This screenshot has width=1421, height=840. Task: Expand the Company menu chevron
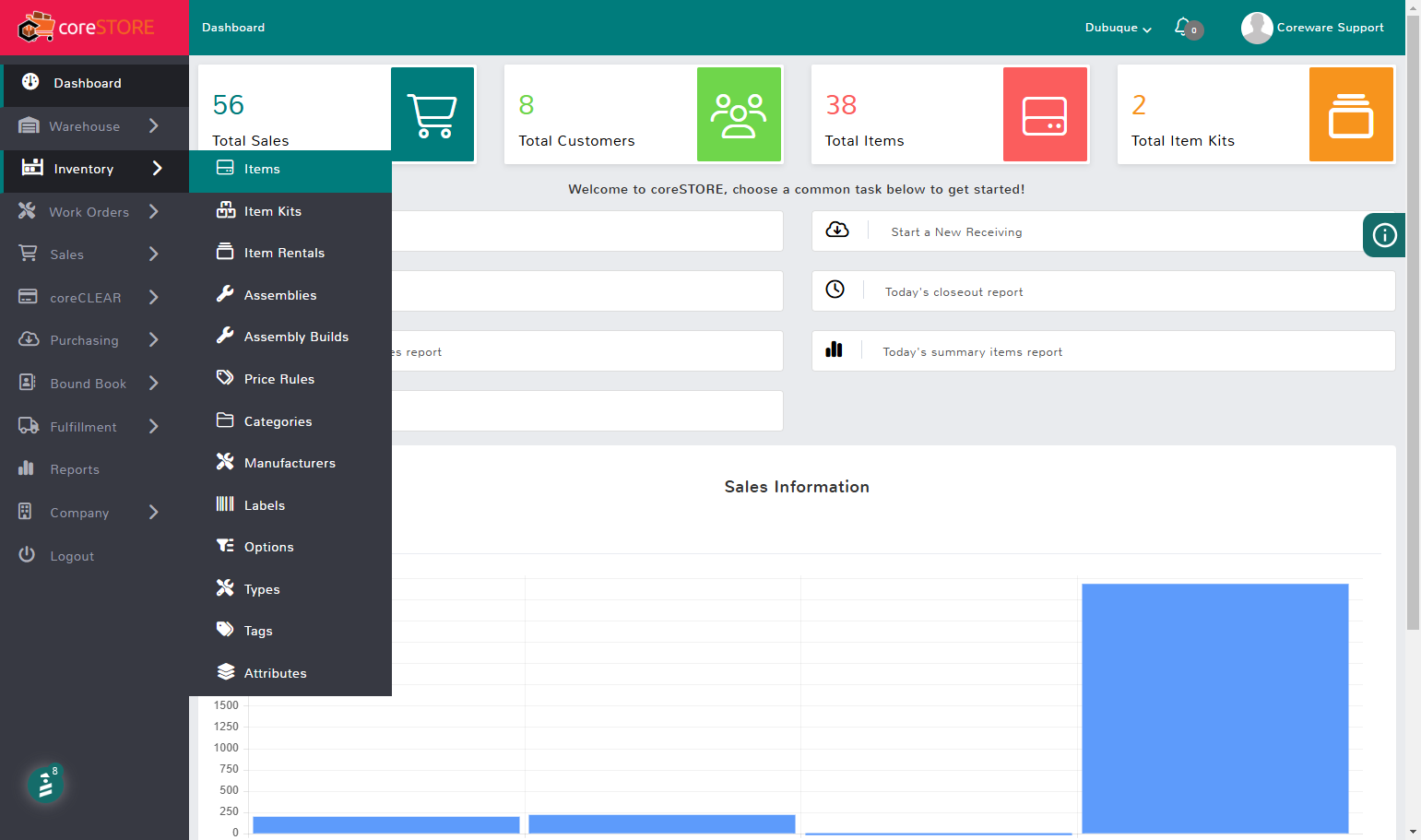coord(154,512)
